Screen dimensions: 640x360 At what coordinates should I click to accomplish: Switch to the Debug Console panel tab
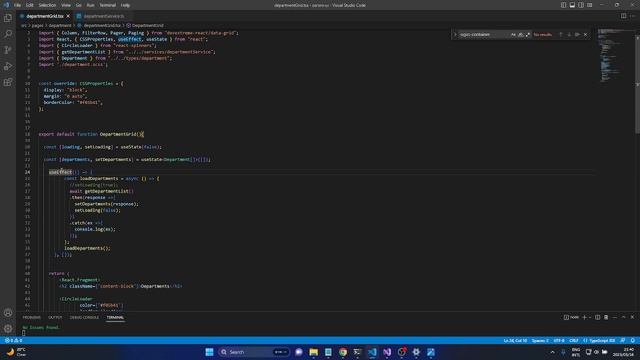[84, 317]
